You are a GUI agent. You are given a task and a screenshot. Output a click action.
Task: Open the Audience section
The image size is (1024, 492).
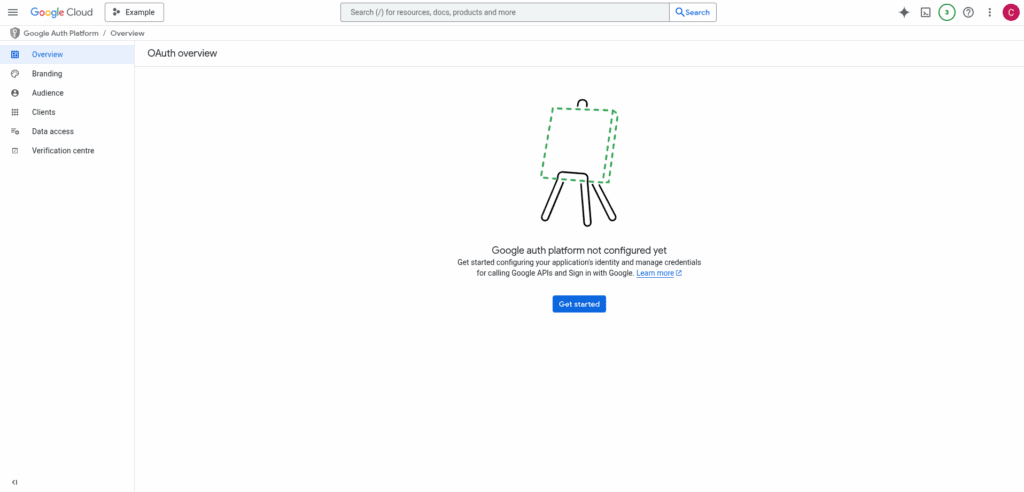(x=67, y=93)
